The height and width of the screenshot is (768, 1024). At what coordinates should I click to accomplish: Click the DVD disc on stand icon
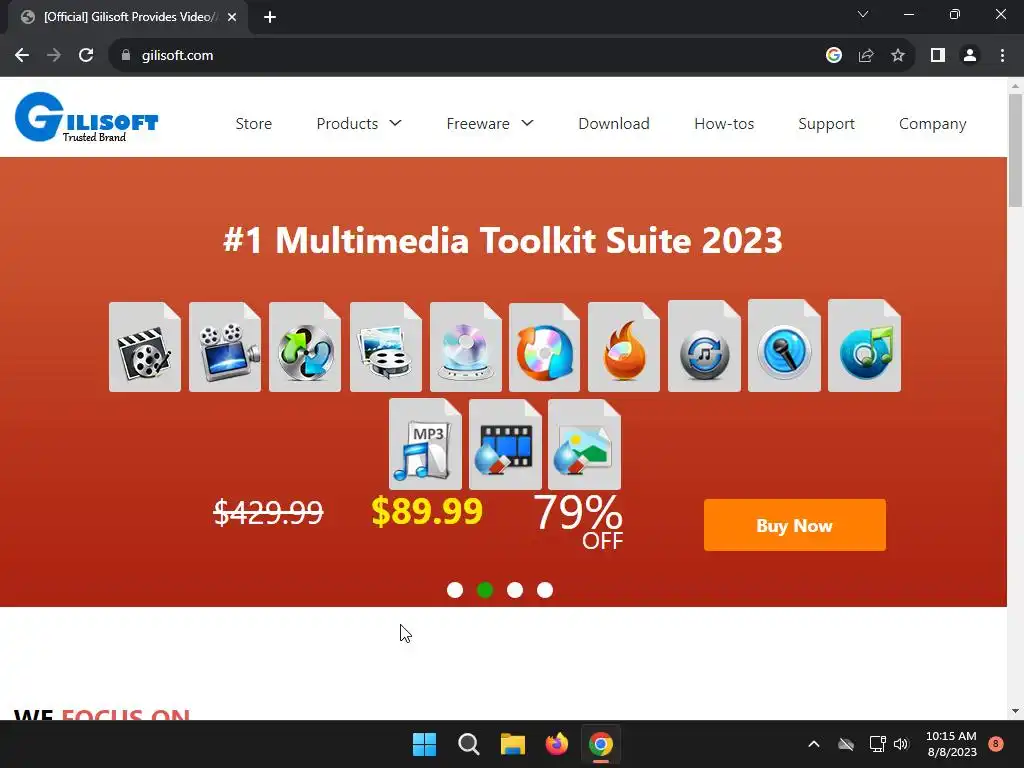(x=466, y=347)
